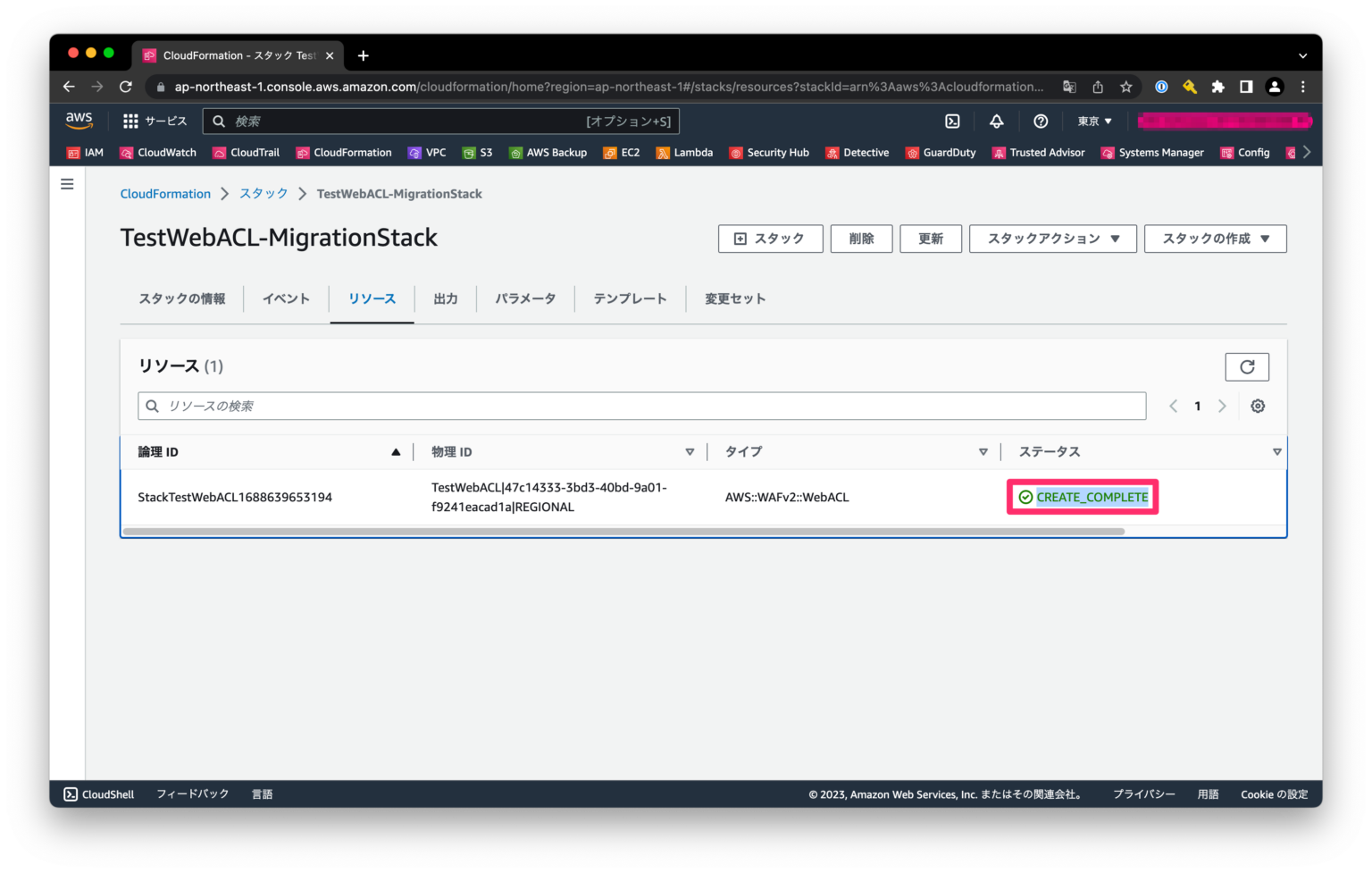Screen dimensions: 1372x873
Task: Click the 削除 button to delete the stack
Action: [x=860, y=239]
